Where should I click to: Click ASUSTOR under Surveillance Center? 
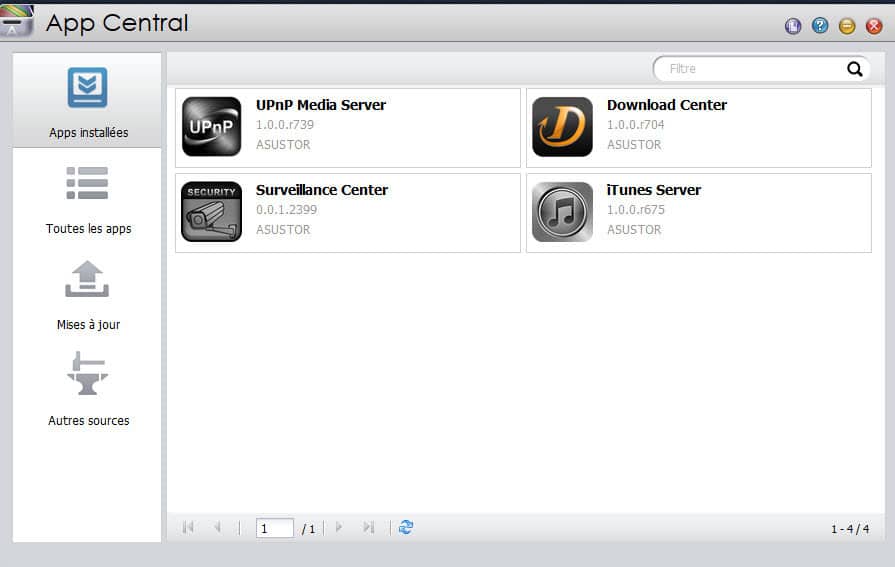pyautogui.click(x=283, y=230)
